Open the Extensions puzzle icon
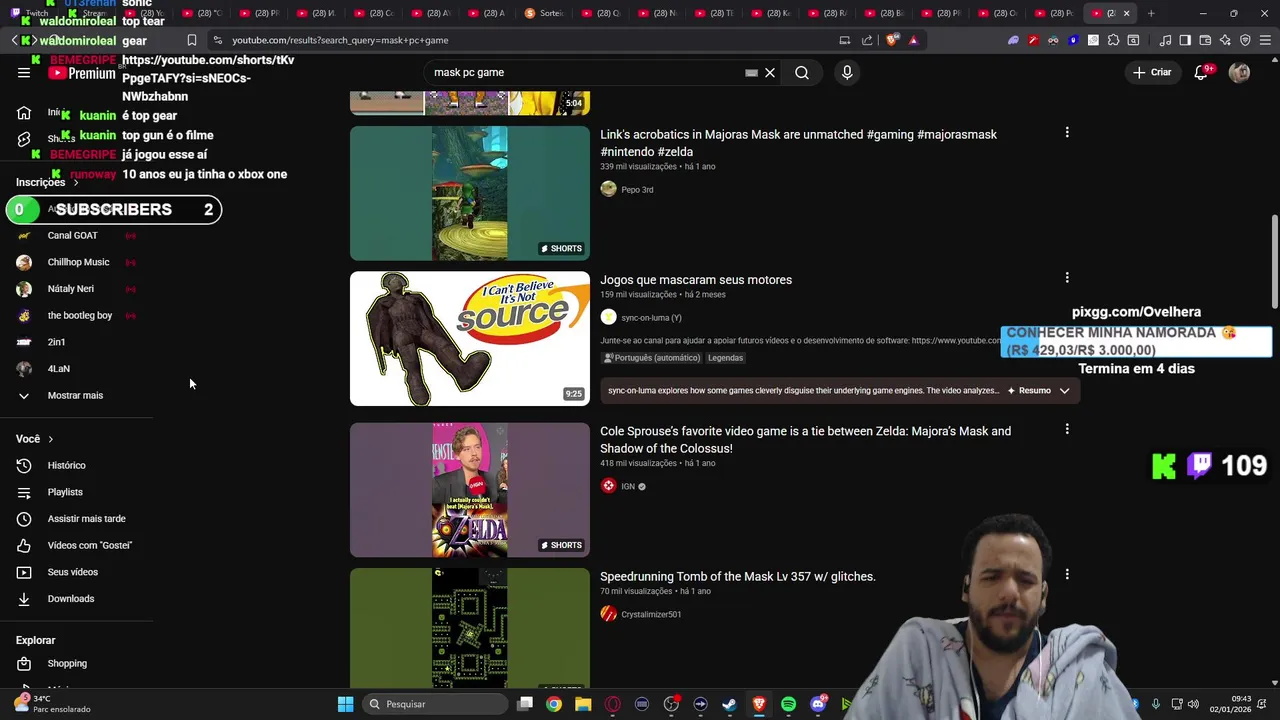This screenshot has height=720, width=1280. pos(1113,40)
